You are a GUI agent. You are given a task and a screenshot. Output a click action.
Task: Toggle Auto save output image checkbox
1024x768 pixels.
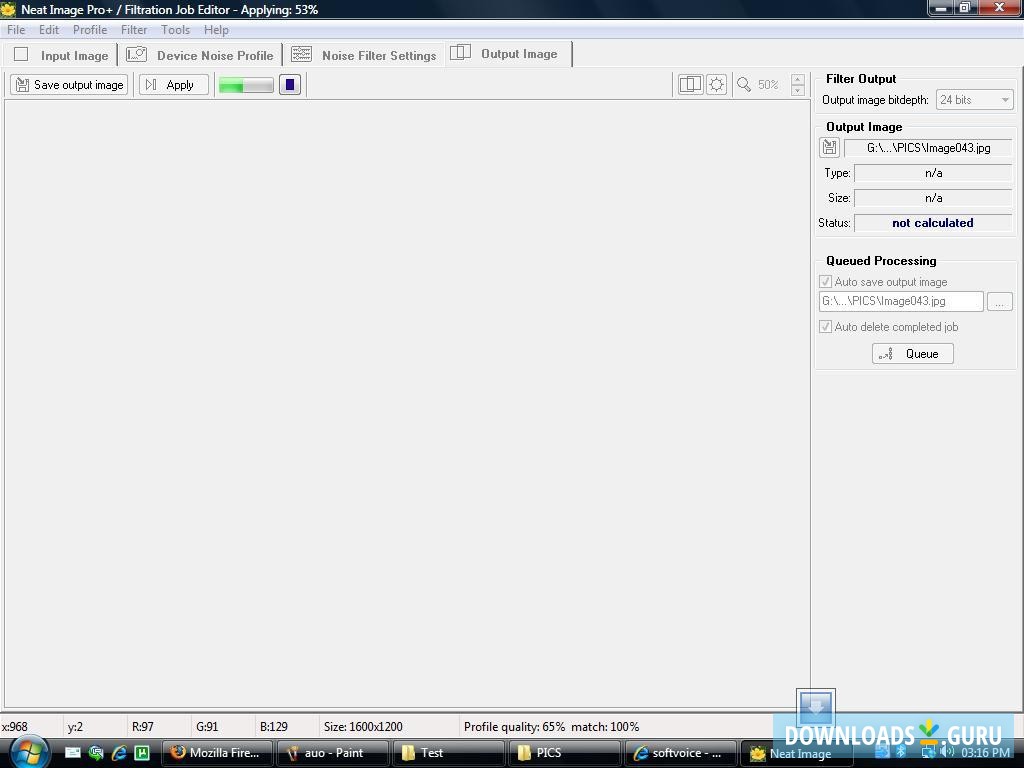(x=825, y=281)
